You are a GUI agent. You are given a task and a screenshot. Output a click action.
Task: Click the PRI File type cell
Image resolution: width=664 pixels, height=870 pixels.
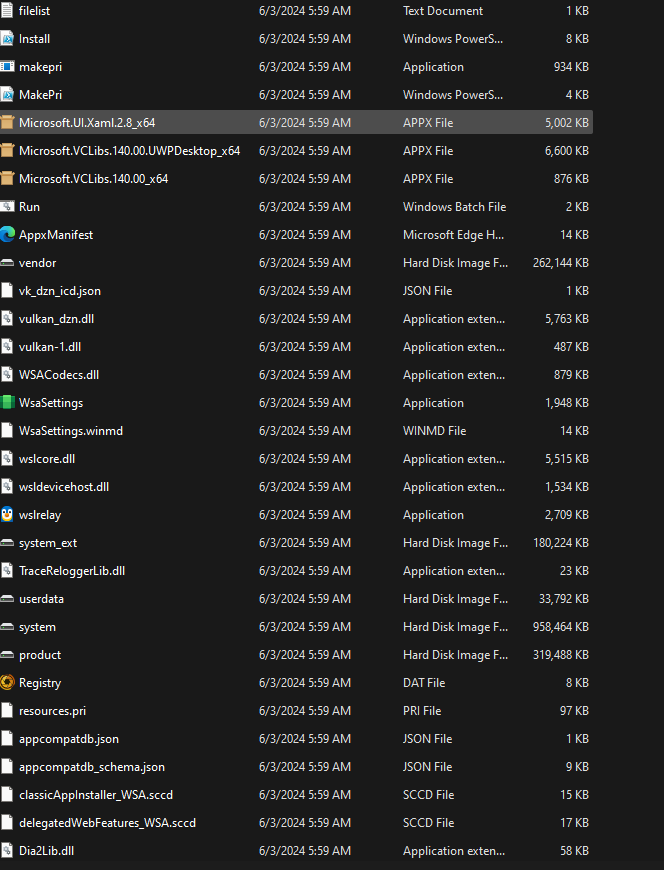422,711
